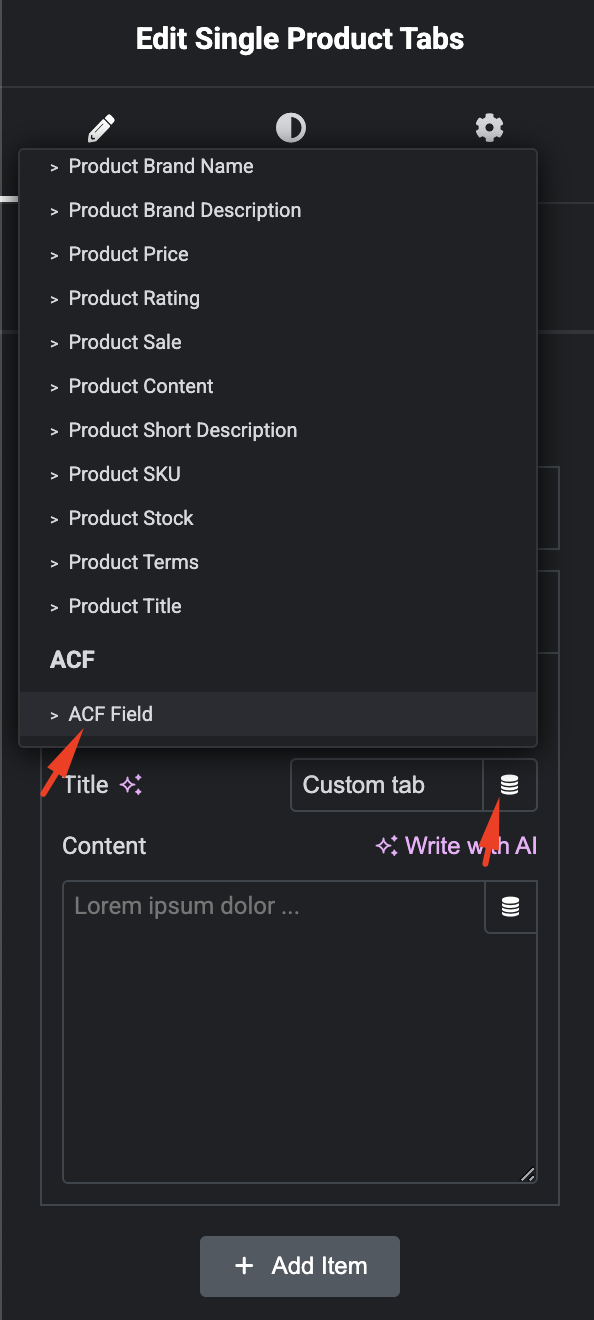This screenshot has width=594, height=1320.
Task: Switch to the Style half-circle icon
Action: pyautogui.click(x=291, y=128)
